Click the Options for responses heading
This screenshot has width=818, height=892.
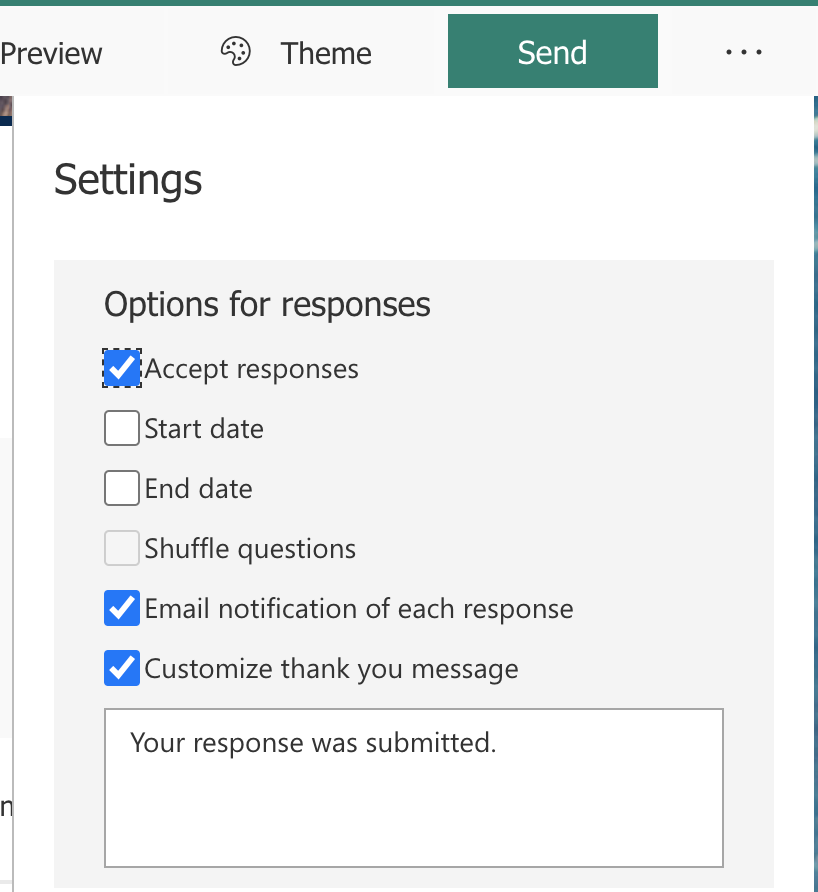[x=267, y=304]
